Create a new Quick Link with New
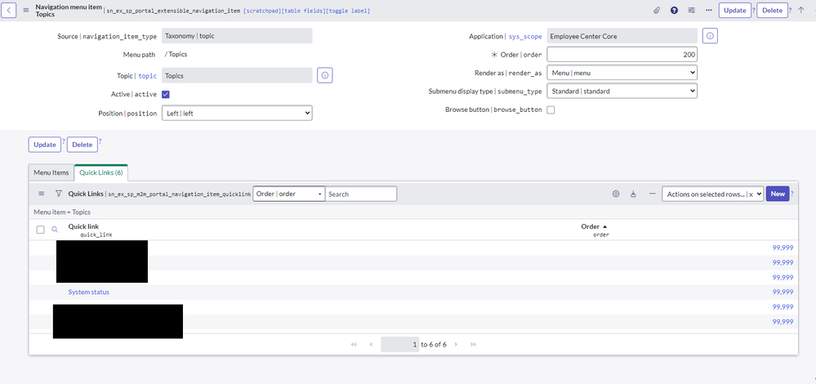This screenshot has height=384, width=816. [777, 194]
